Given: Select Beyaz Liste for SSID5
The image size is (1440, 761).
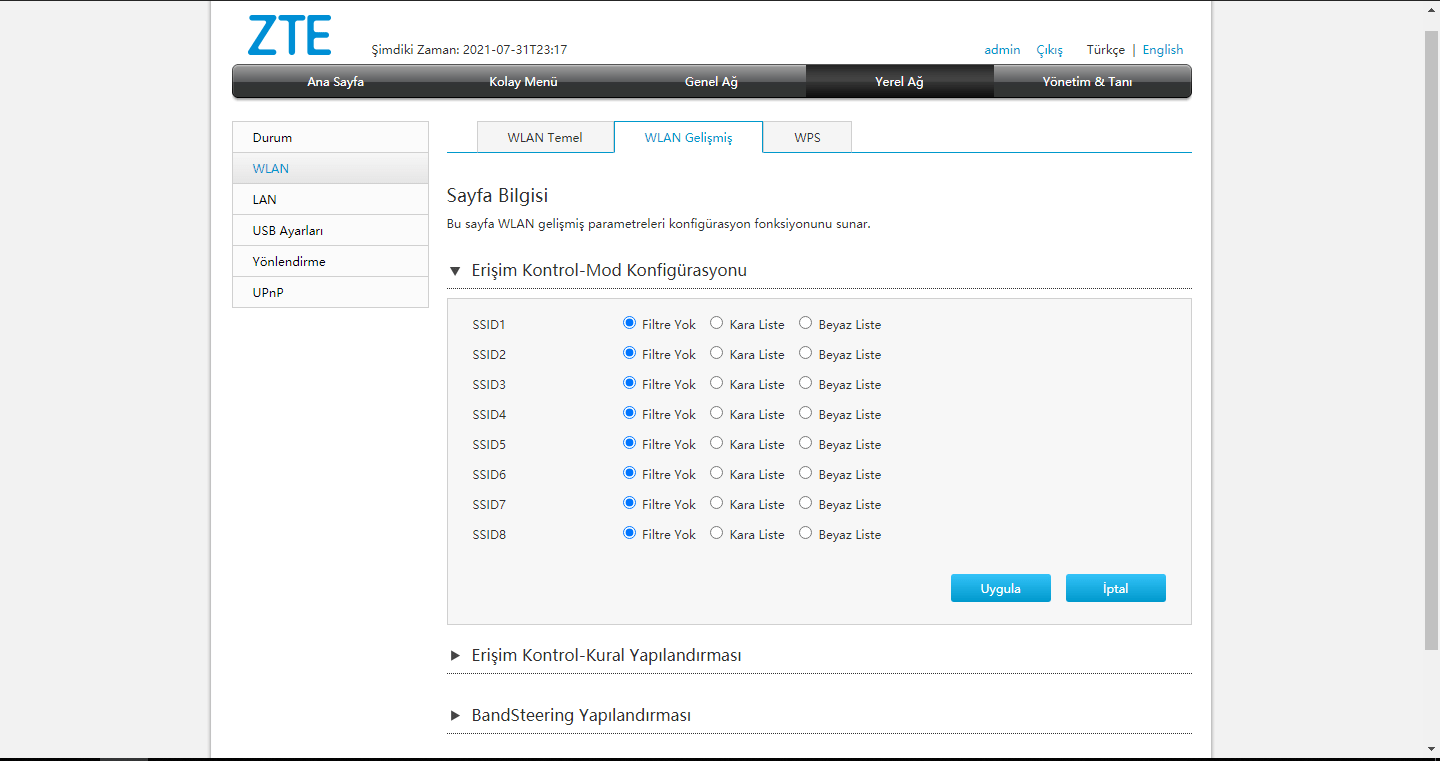Looking at the screenshot, I should click(805, 443).
